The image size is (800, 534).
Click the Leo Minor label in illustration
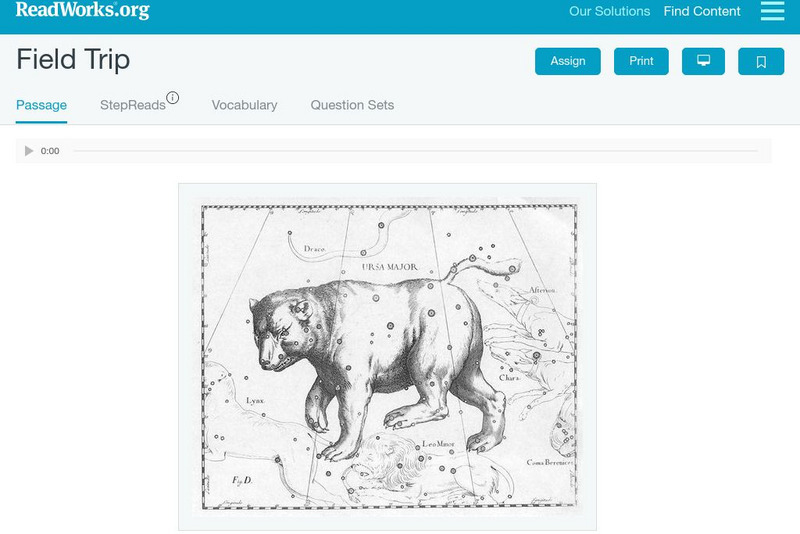(438, 444)
